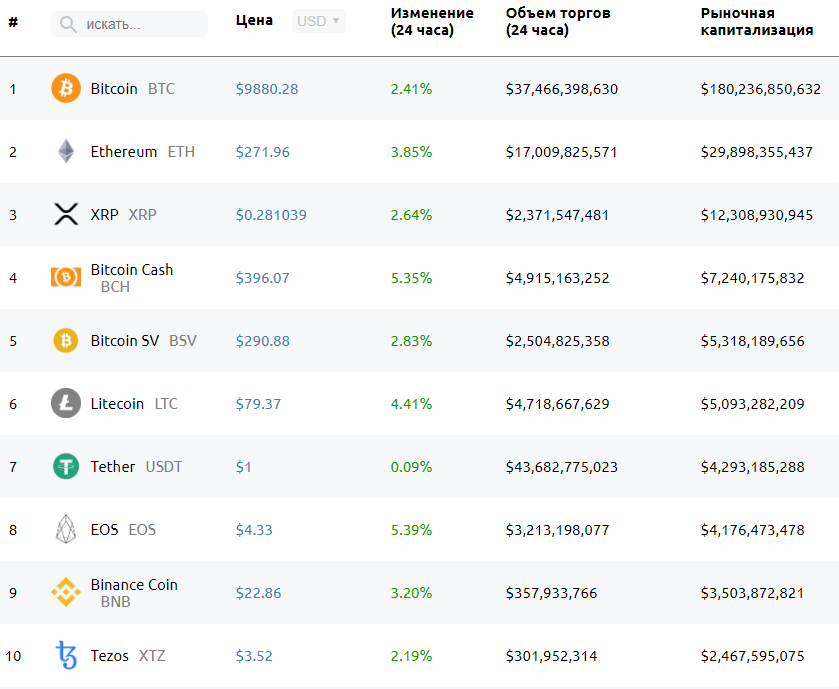Image resolution: width=839 pixels, height=689 pixels.
Task: Select the Ethereum ETH logo
Action: 66,151
